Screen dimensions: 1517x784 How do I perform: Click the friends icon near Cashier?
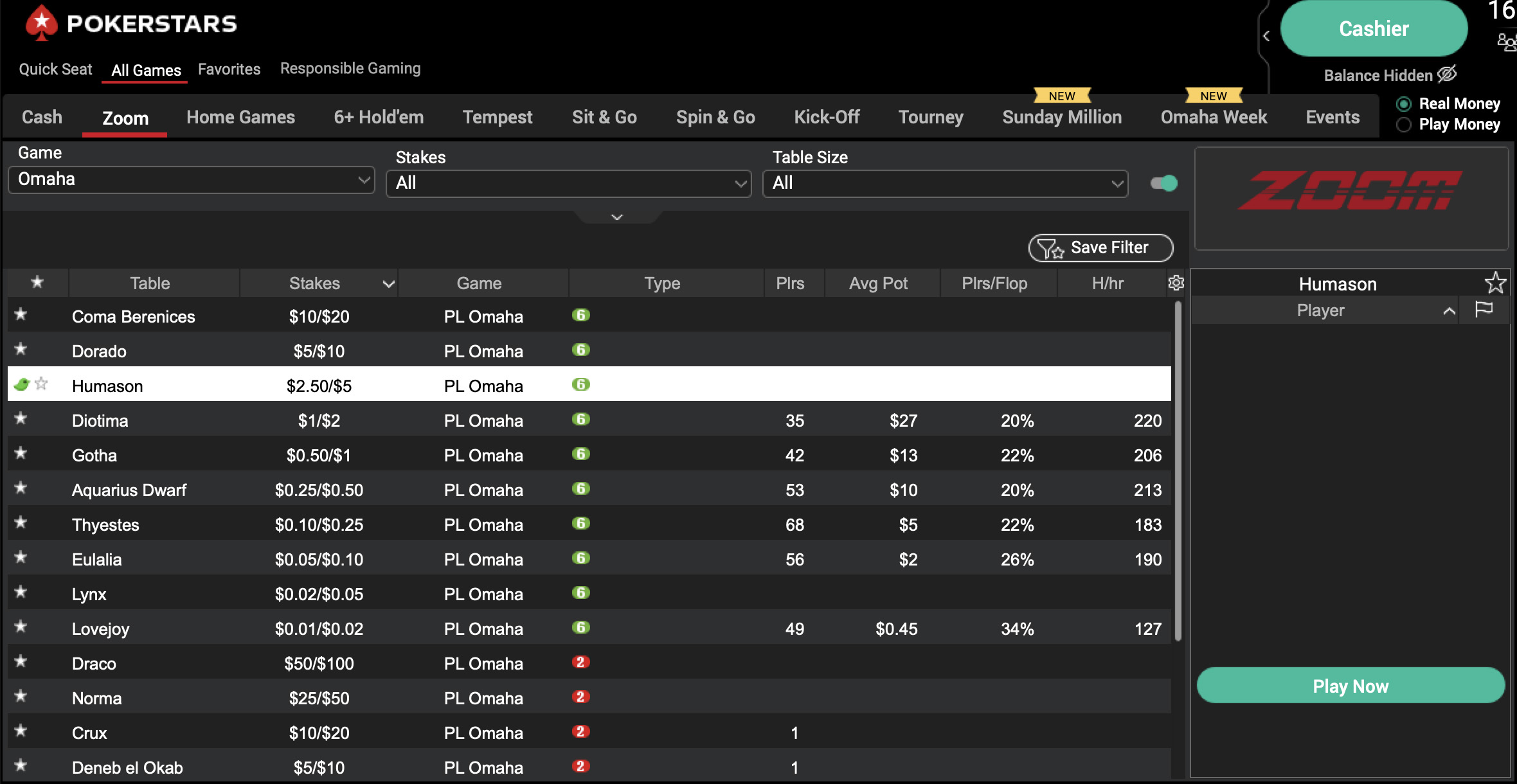[1507, 42]
